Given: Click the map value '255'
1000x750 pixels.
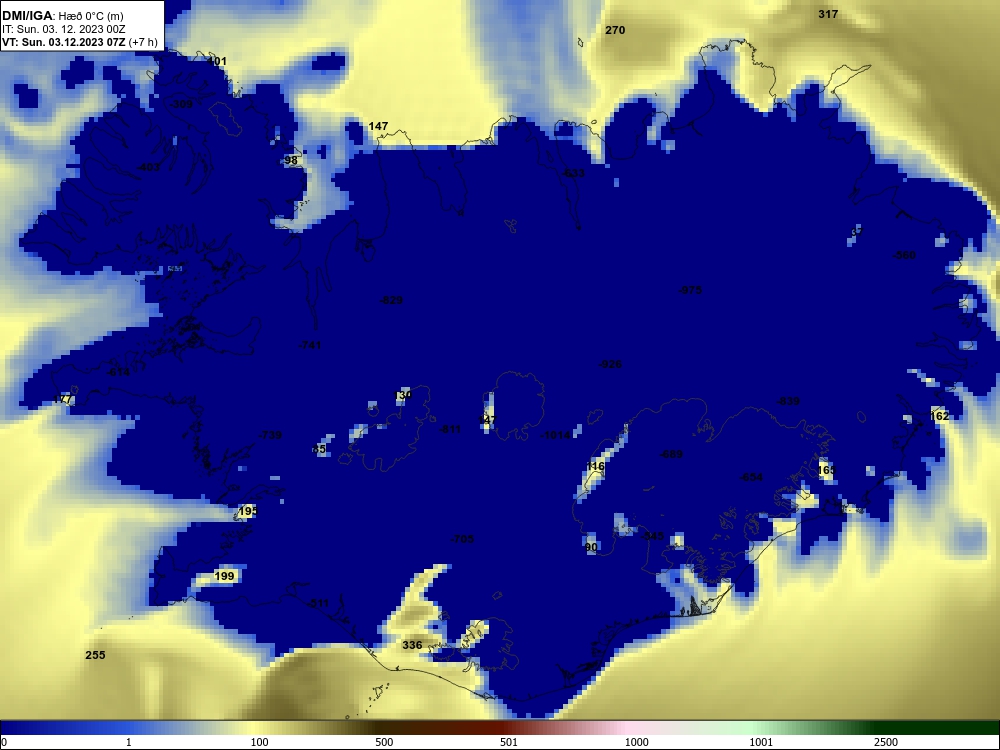Looking at the screenshot, I should tap(95, 655).
